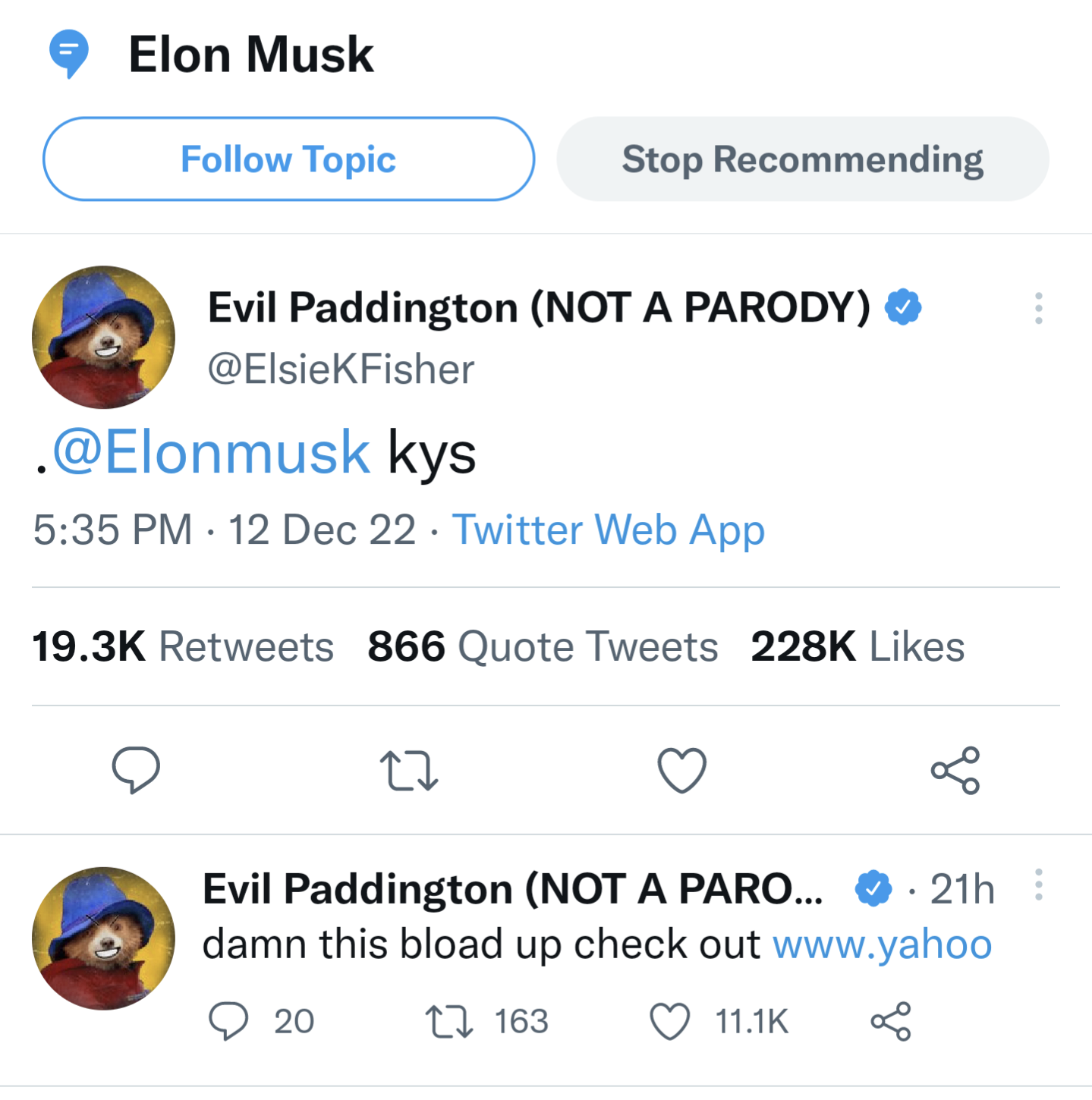This screenshot has height=1100, width=1092.
Task: Share the main tweet
Action: (x=955, y=770)
